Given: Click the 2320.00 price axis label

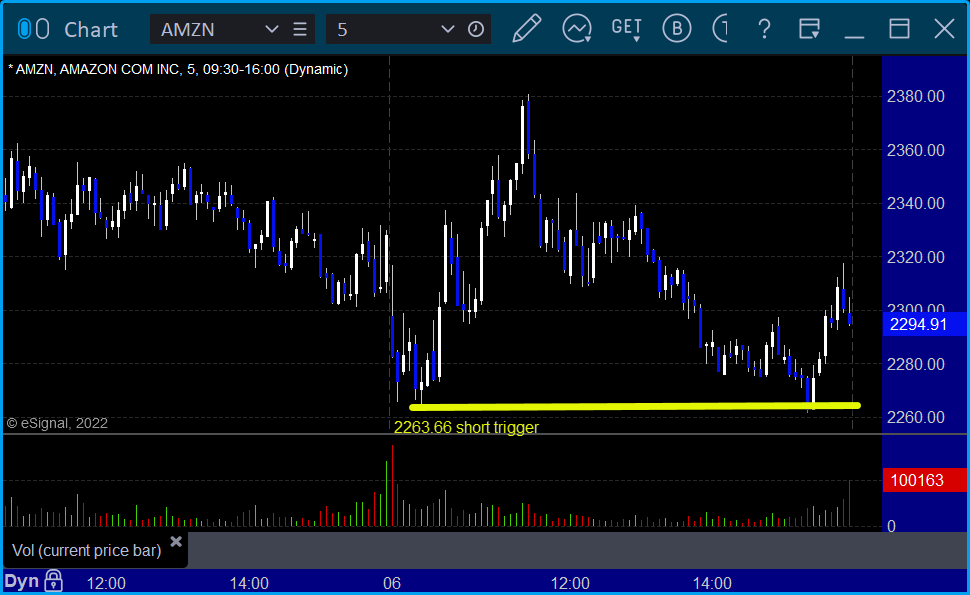Looking at the screenshot, I should [x=916, y=257].
